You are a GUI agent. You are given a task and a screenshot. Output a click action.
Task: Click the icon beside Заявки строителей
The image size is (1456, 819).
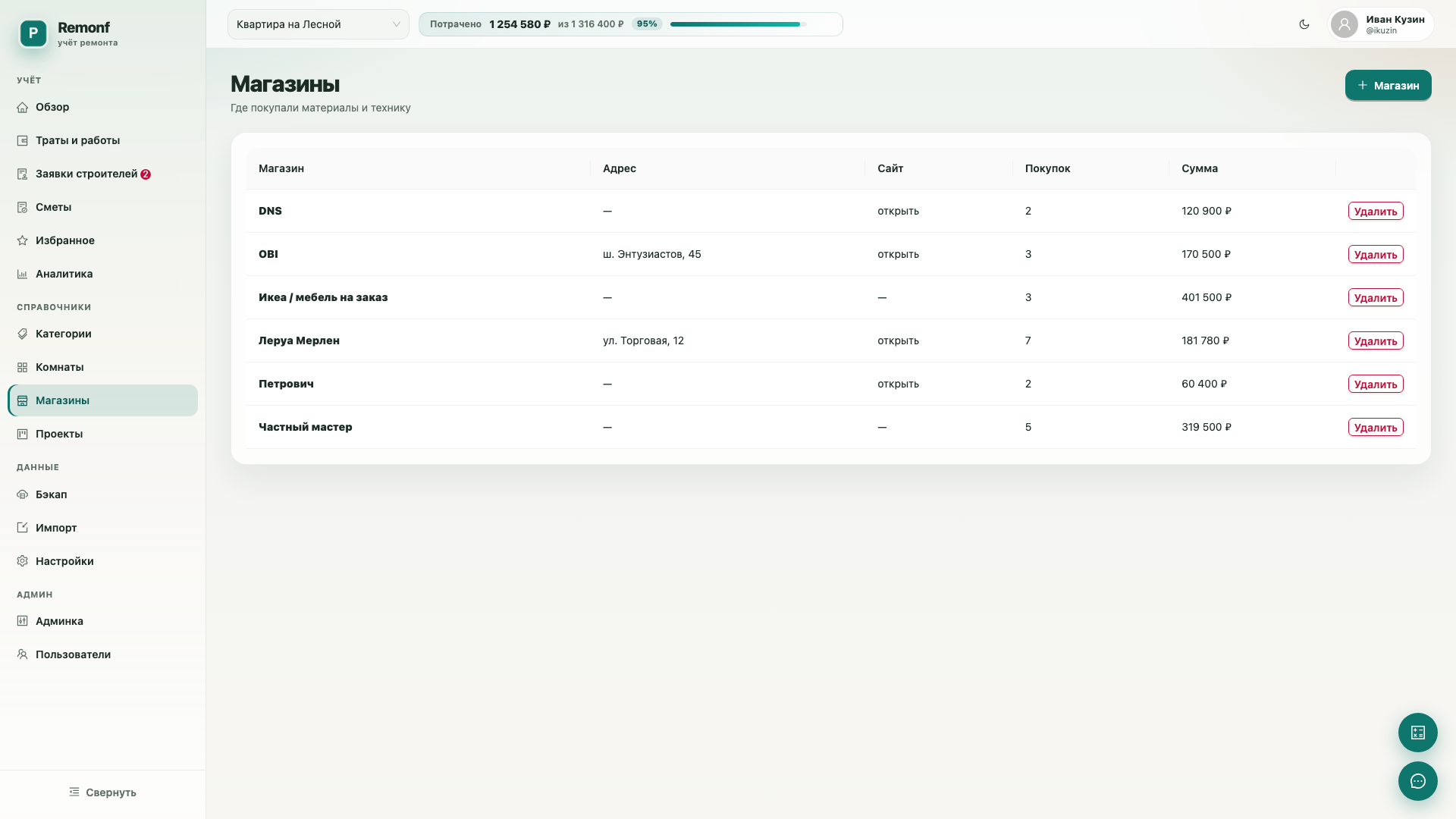[x=23, y=174]
